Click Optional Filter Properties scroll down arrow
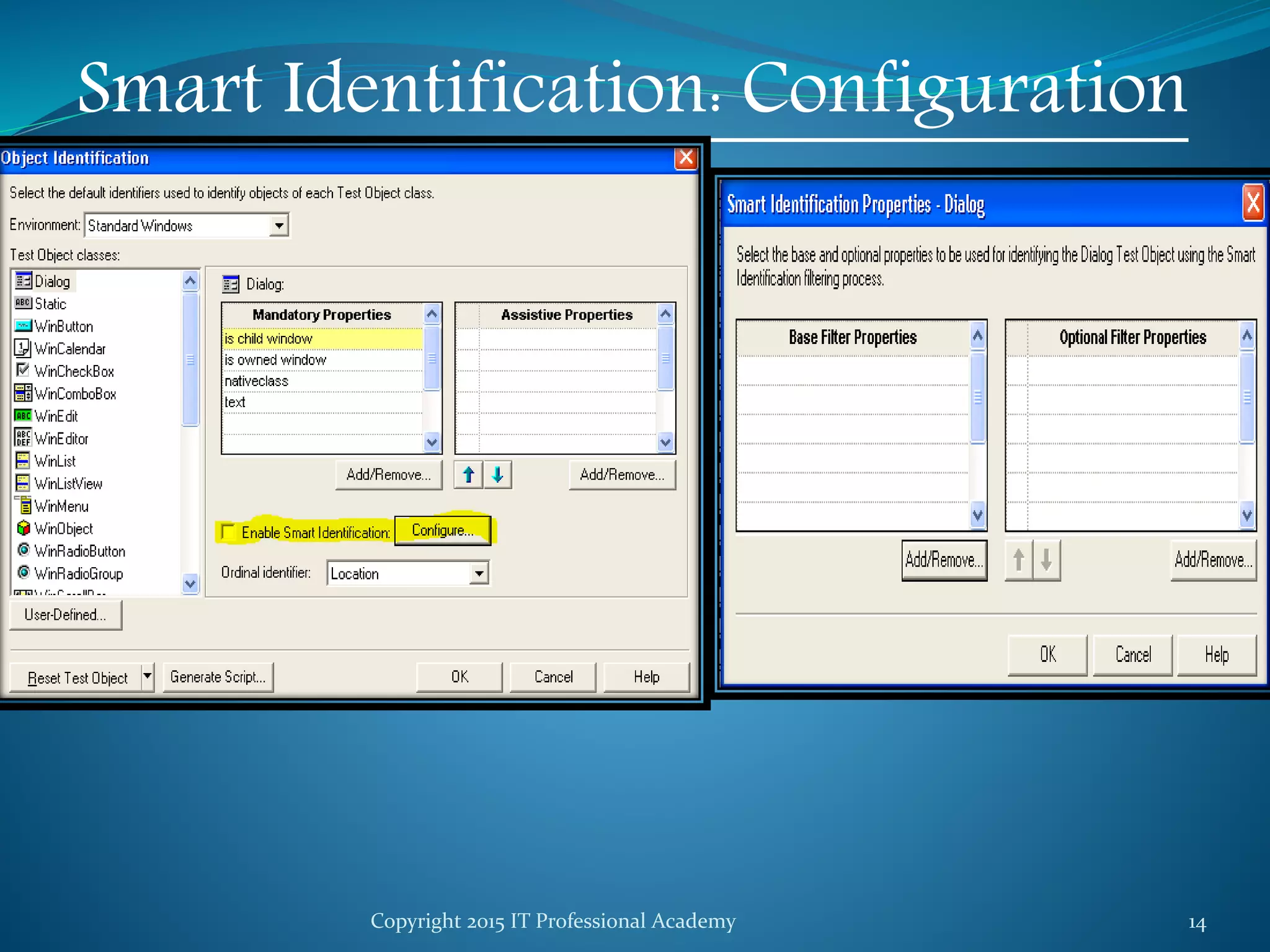Image resolution: width=1270 pixels, height=952 pixels. pos(1247,515)
